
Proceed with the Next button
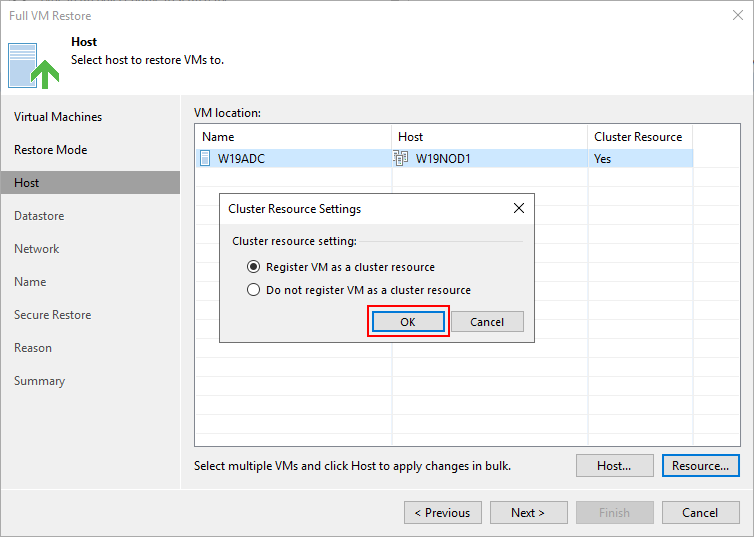(528, 512)
